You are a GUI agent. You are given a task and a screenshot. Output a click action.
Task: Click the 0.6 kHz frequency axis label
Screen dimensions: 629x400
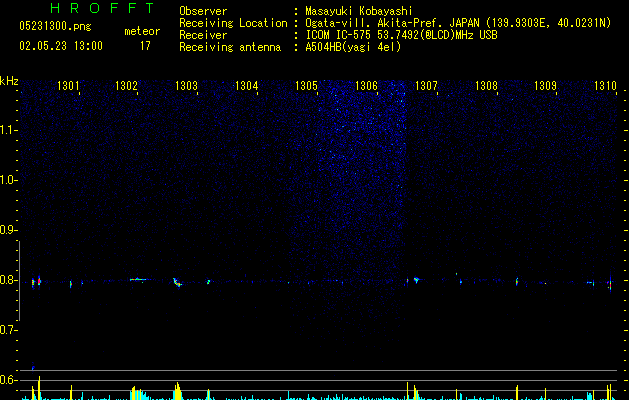pyautogui.click(x=8, y=380)
